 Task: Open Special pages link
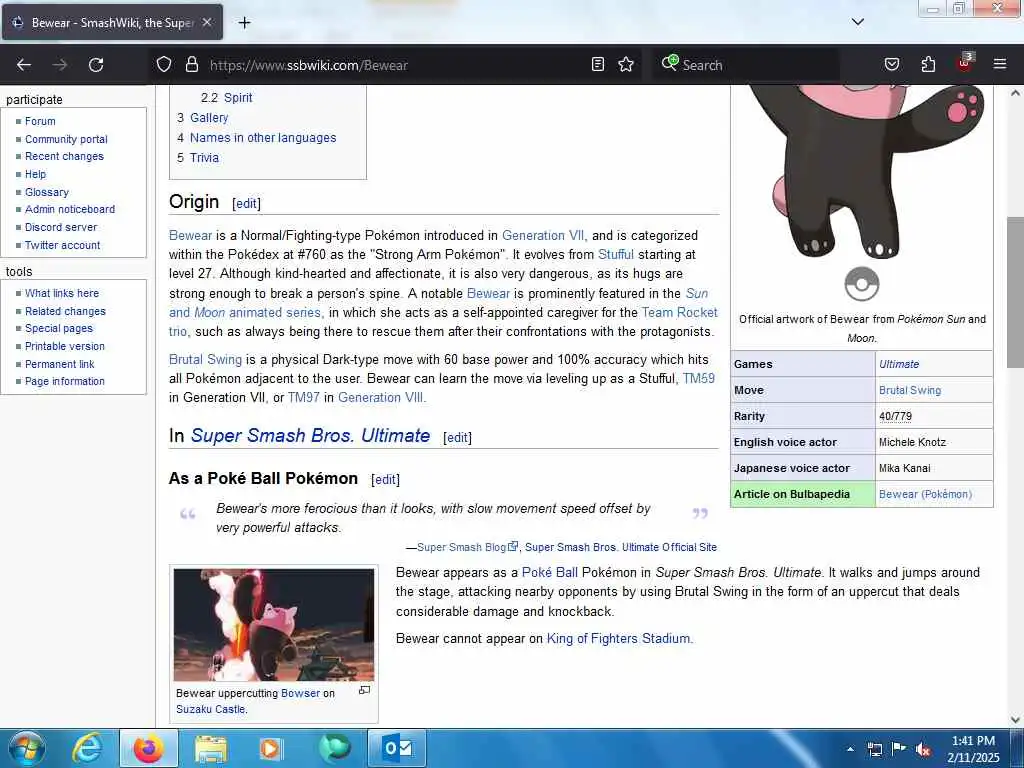(59, 328)
